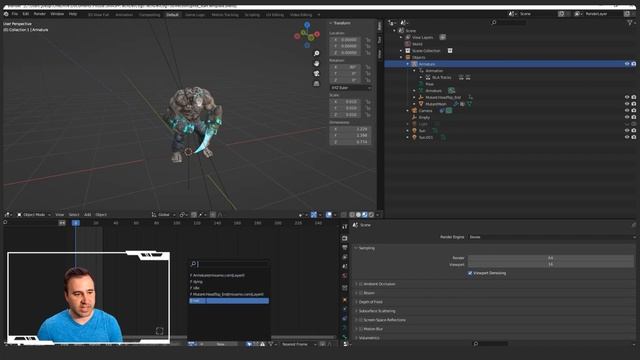Screen dimensions: 640x360
Task: Select the Camera object in outliner
Action: point(425,111)
